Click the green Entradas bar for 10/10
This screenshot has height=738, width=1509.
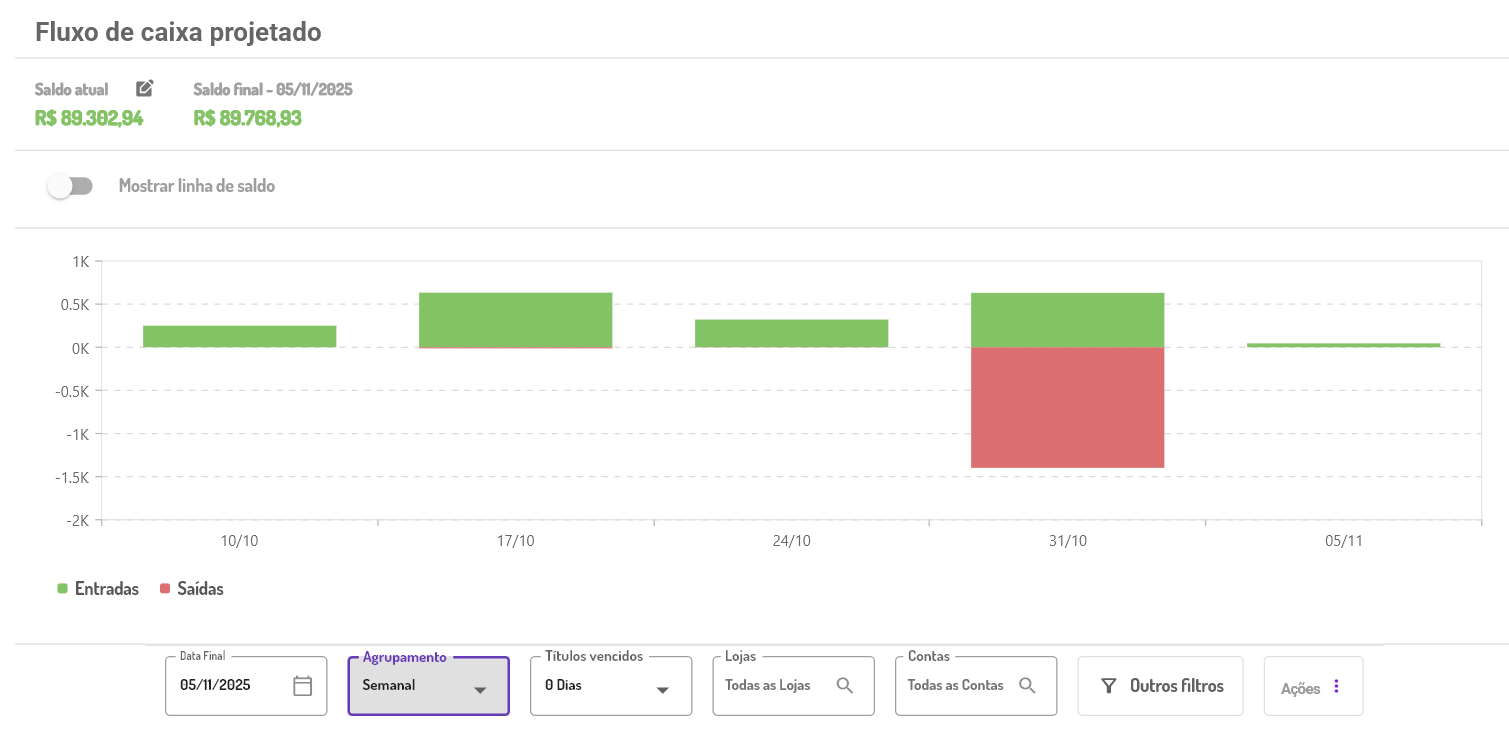pyautogui.click(x=239, y=336)
